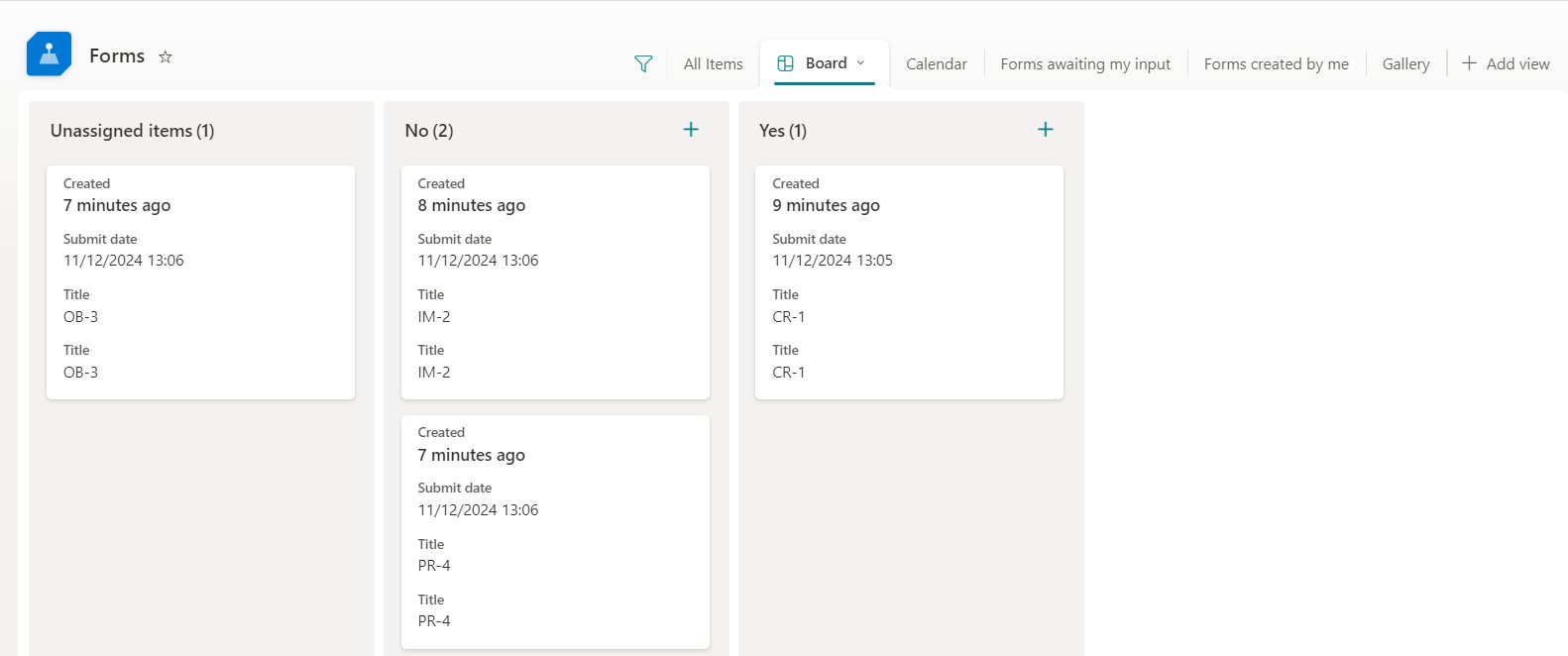Screen dimensions: 1568x656
Task: Open the filter funnel icon
Action: pyautogui.click(x=643, y=63)
